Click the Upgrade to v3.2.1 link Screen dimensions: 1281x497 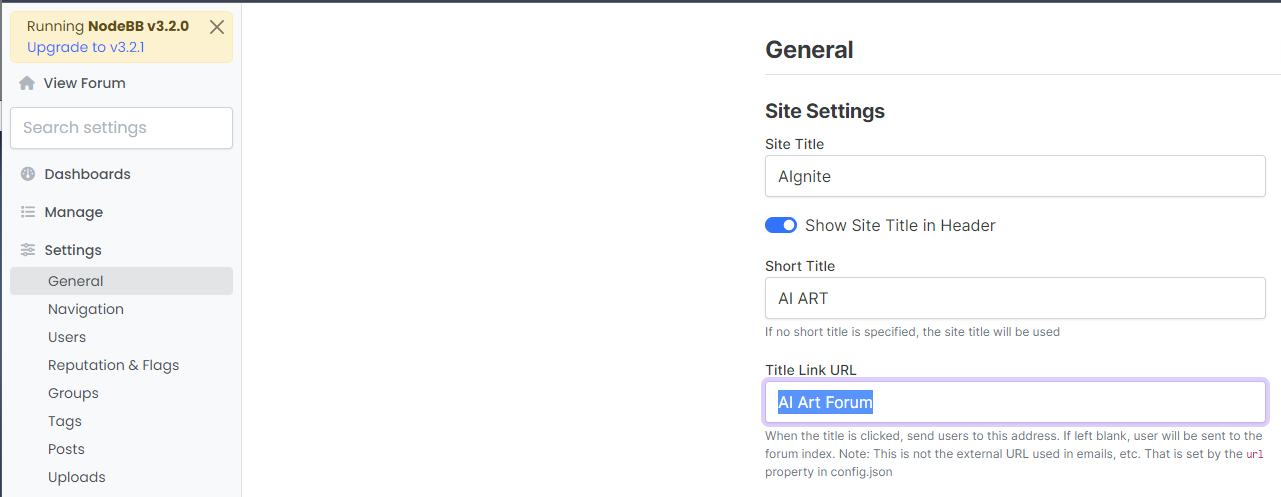click(x=86, y=47)
